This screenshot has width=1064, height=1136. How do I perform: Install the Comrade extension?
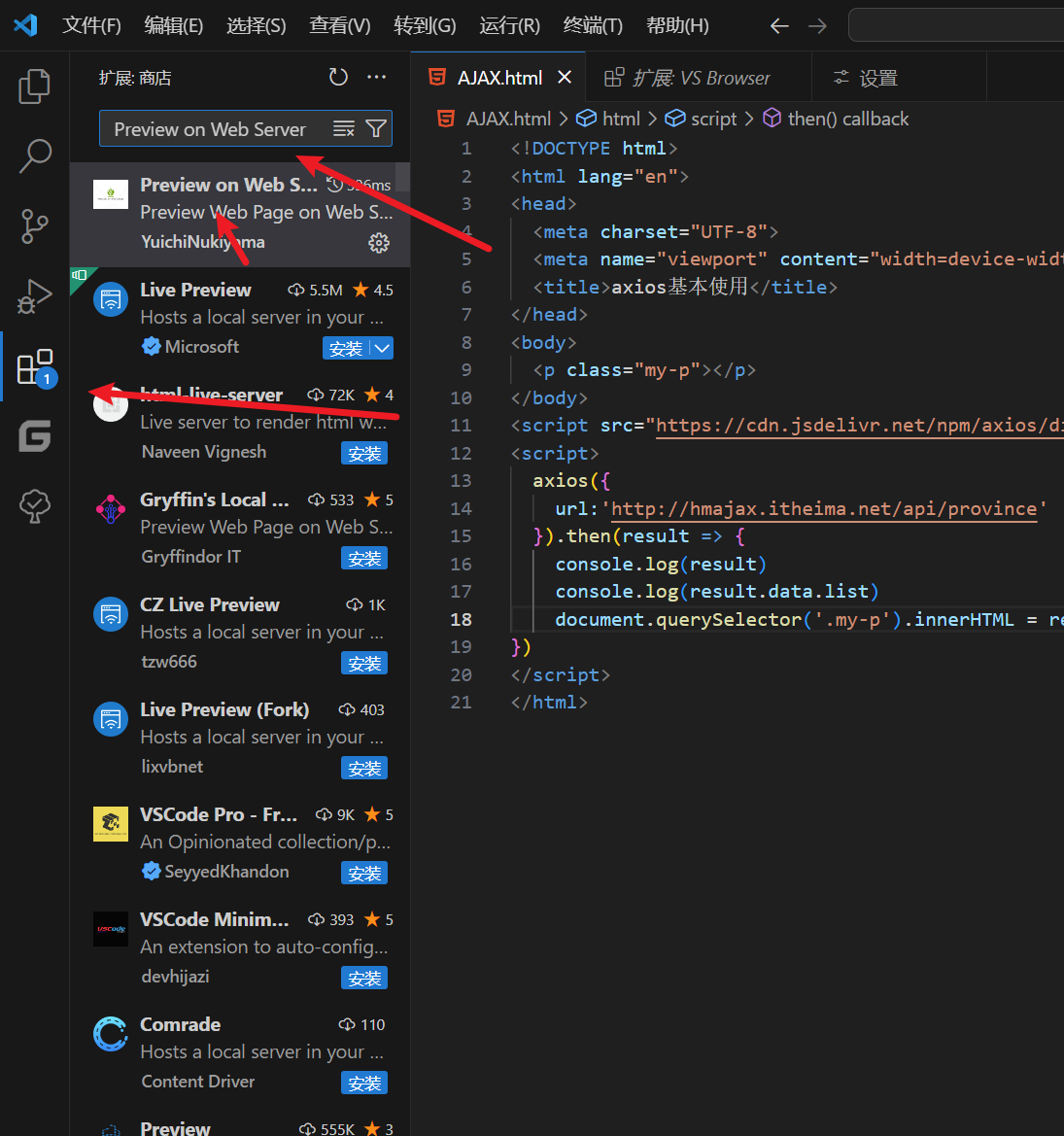pyautogui.click(x=364, y=1084)
